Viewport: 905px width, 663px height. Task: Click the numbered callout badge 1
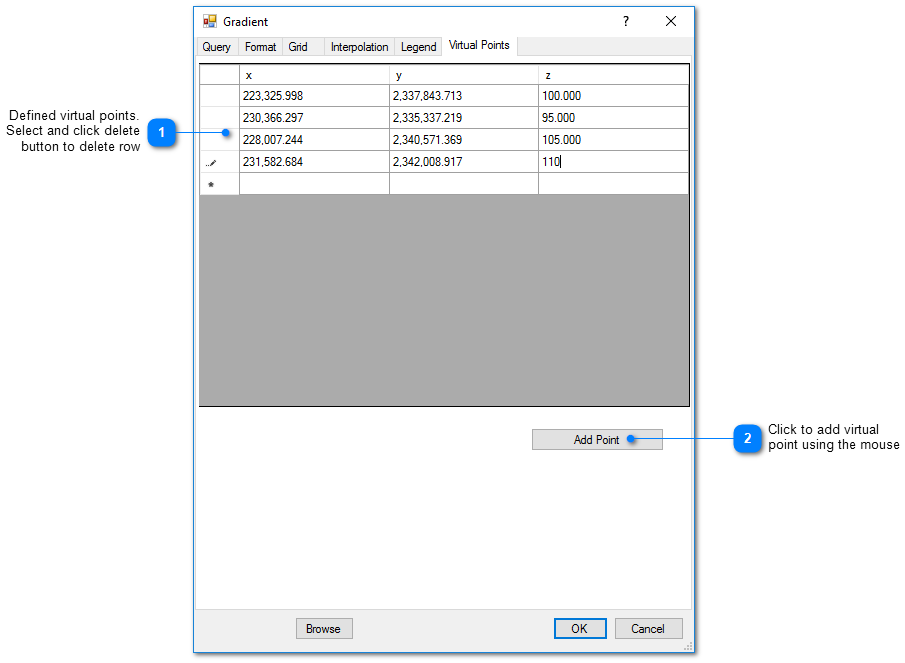161,132
